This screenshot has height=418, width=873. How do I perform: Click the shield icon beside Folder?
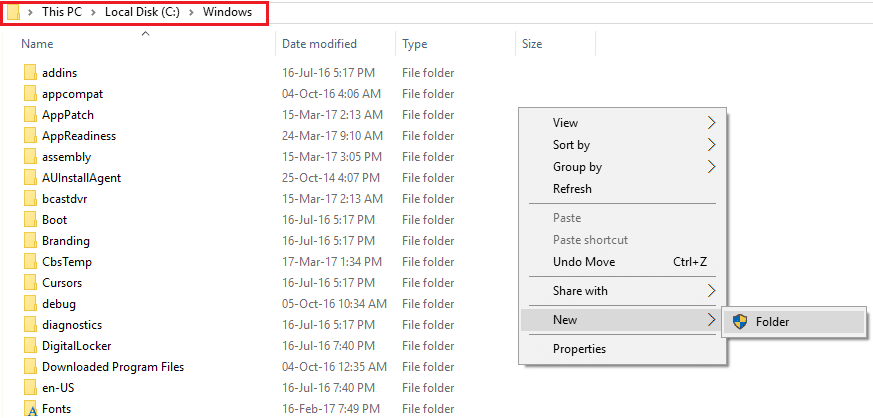point(739,321)
